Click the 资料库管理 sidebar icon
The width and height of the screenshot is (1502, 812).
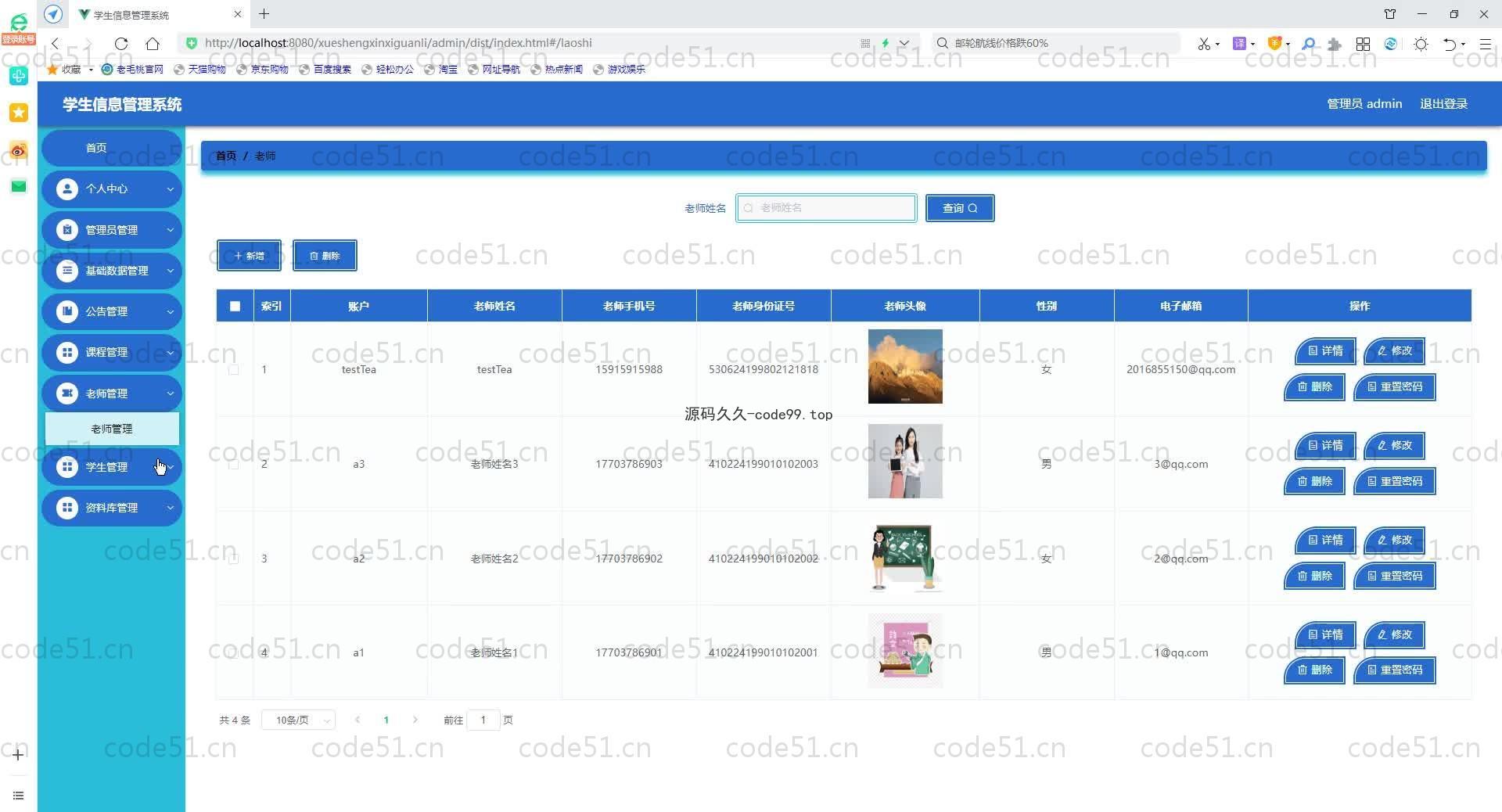point(67,508)
